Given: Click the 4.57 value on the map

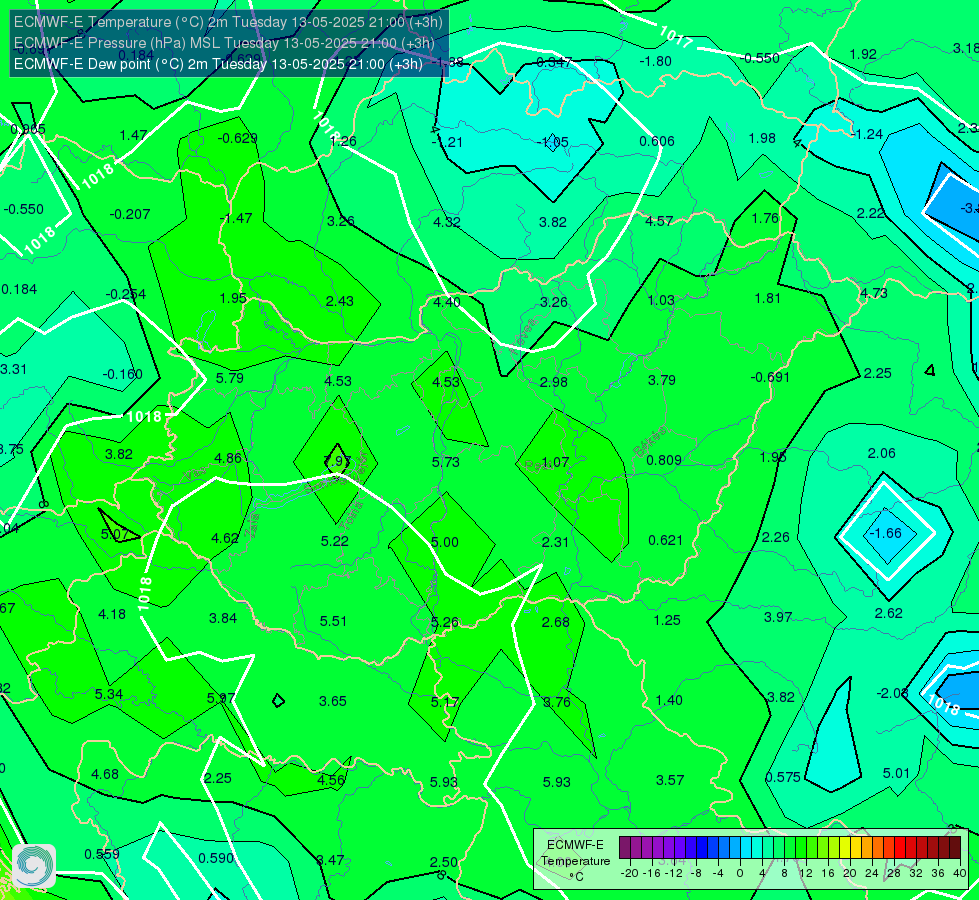Looking at the screenshot, I should coord(659,221).
